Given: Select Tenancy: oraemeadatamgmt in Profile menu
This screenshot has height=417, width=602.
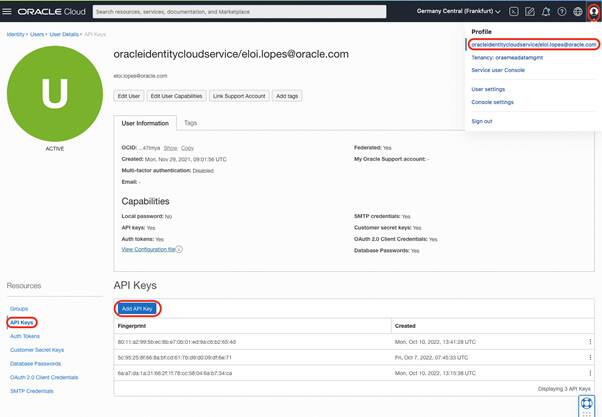Looking at the screenshot, I should (507, 58).
